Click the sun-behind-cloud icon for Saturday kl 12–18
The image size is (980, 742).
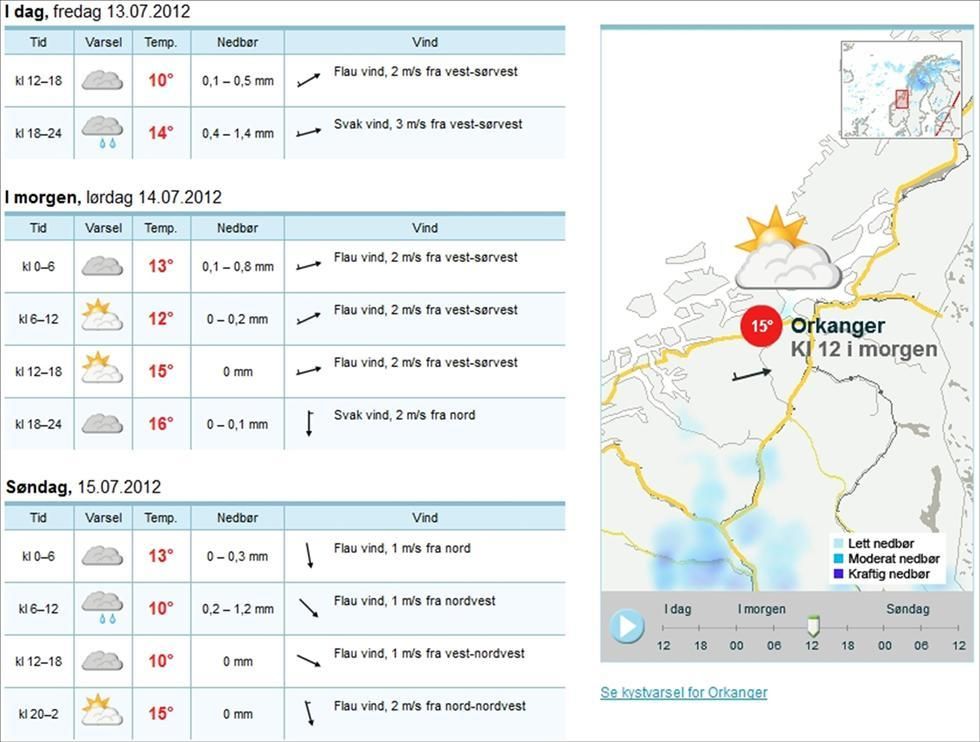[x=102, y=365]
